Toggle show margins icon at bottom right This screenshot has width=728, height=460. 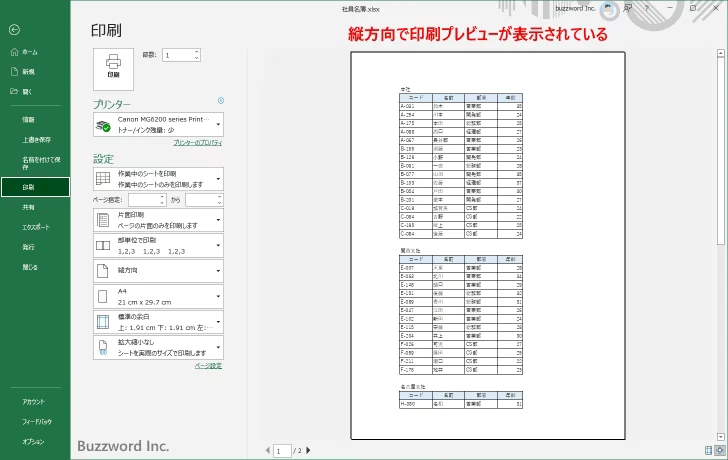point(708,450)
